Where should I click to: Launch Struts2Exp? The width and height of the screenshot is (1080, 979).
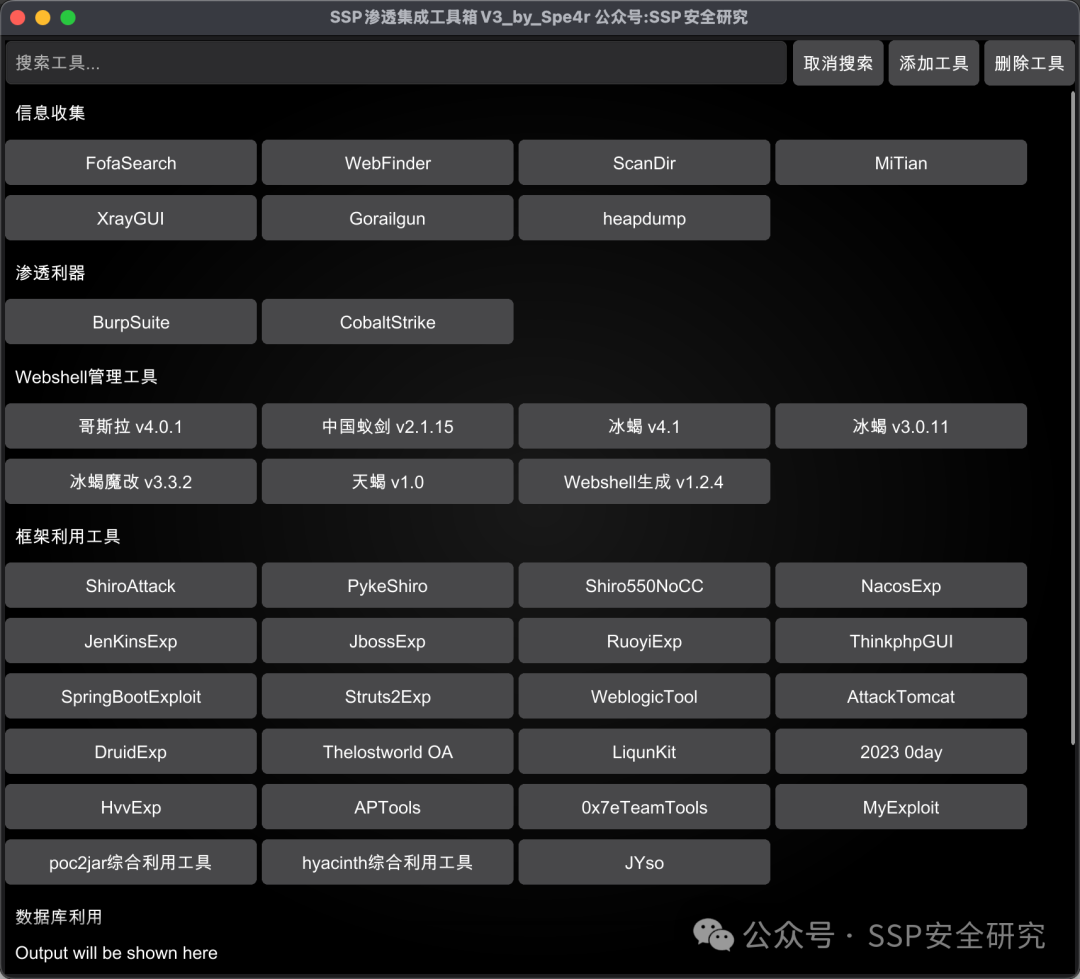388,696
